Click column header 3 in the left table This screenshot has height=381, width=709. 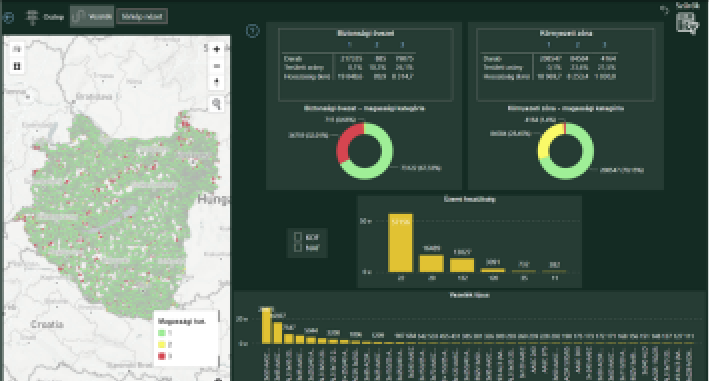pyautogui.click(x=402, y=45)
